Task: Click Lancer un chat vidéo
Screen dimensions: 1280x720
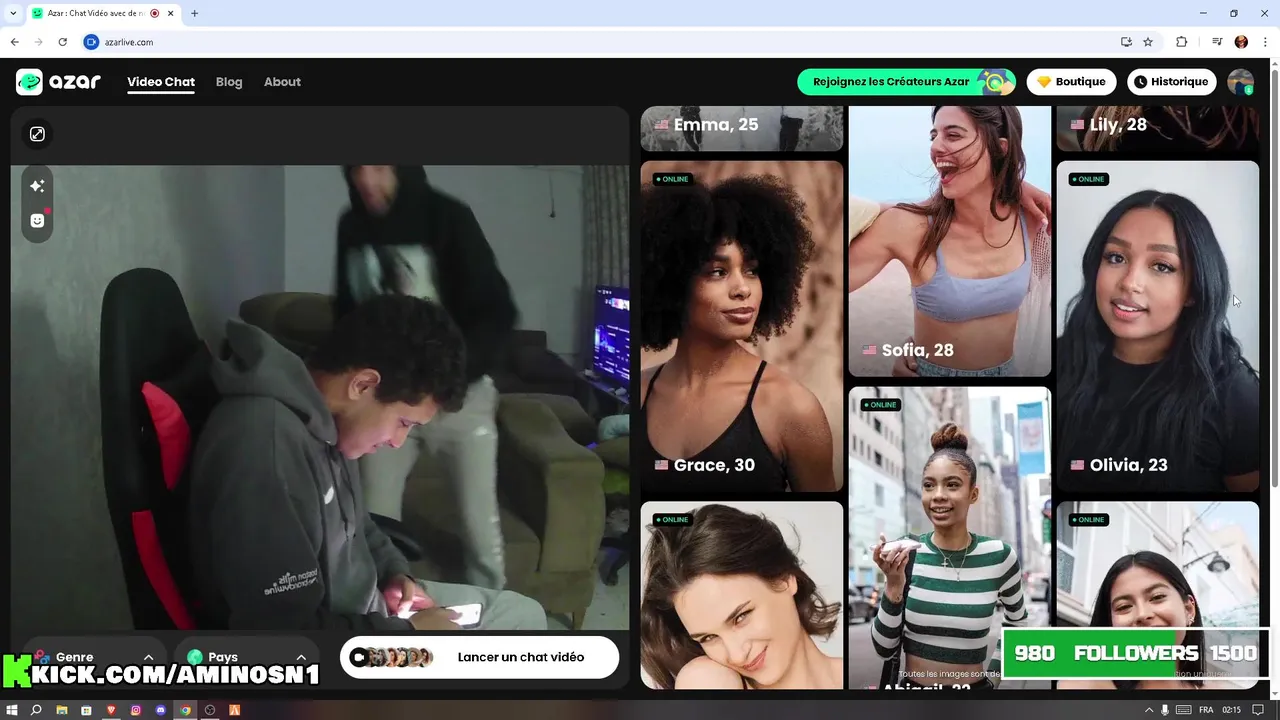Action: coord(479,657)
